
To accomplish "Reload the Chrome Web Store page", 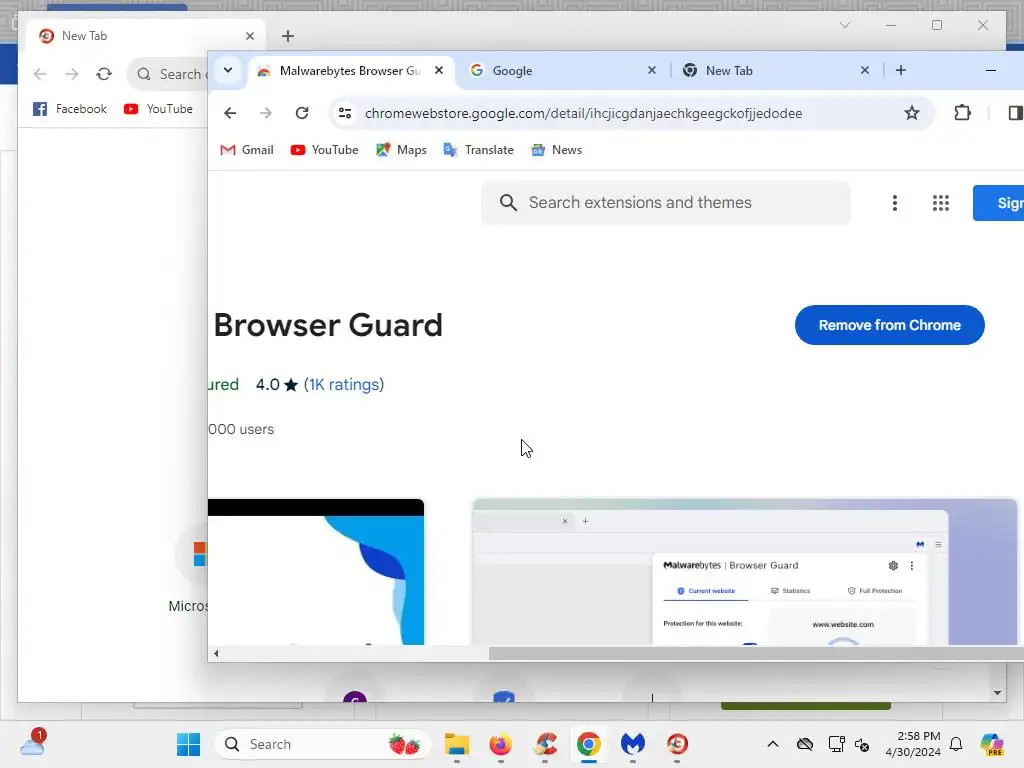I will [302, 113].
